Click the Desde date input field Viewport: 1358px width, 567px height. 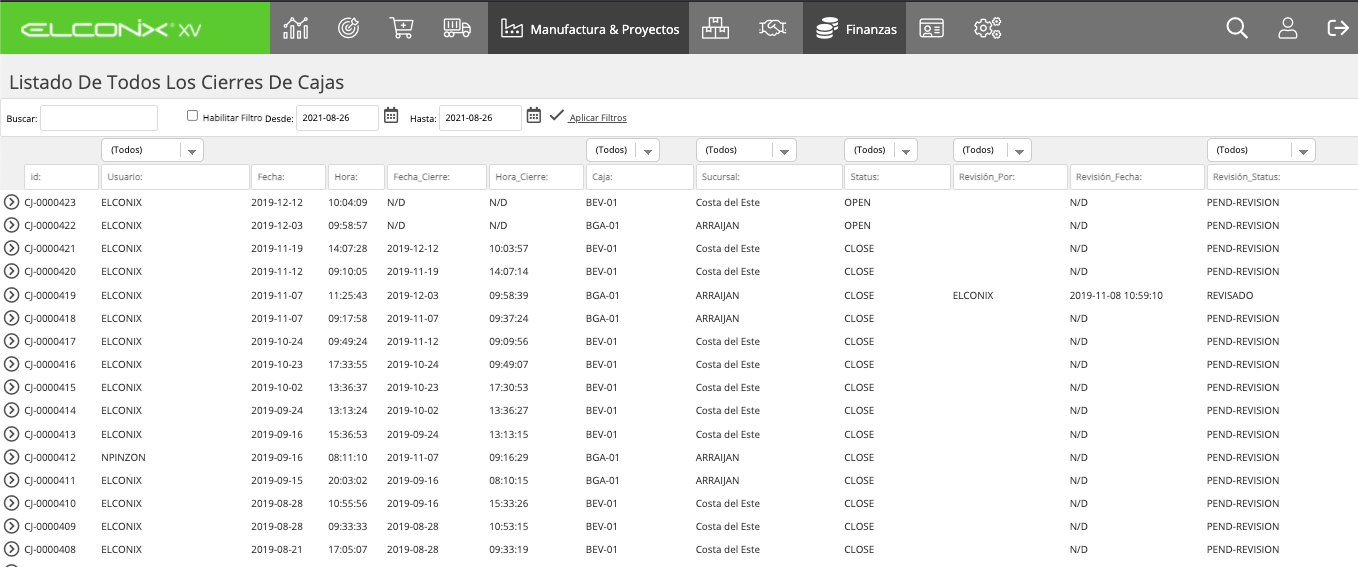(337, 118)
